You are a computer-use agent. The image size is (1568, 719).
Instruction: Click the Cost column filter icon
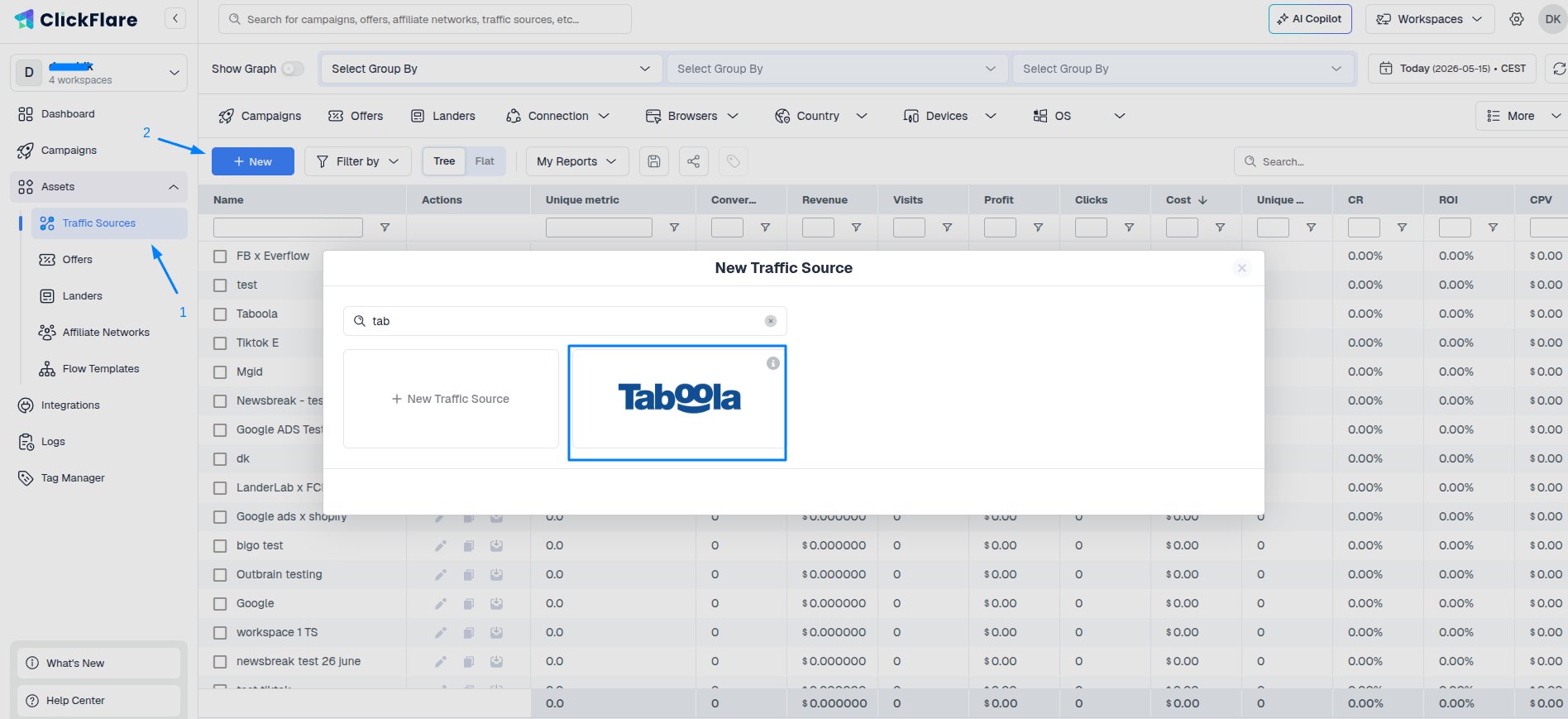(1220, 228)
